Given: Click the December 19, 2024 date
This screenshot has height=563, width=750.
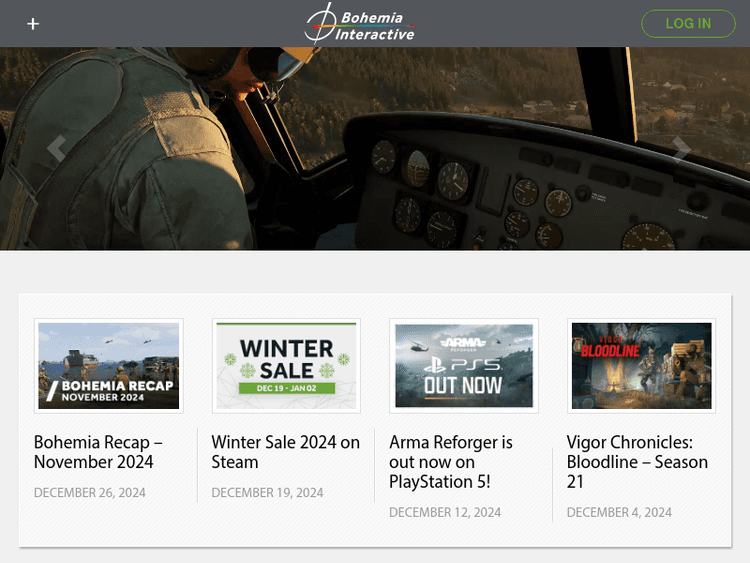Looking at the screenshot, I should 267,492.
